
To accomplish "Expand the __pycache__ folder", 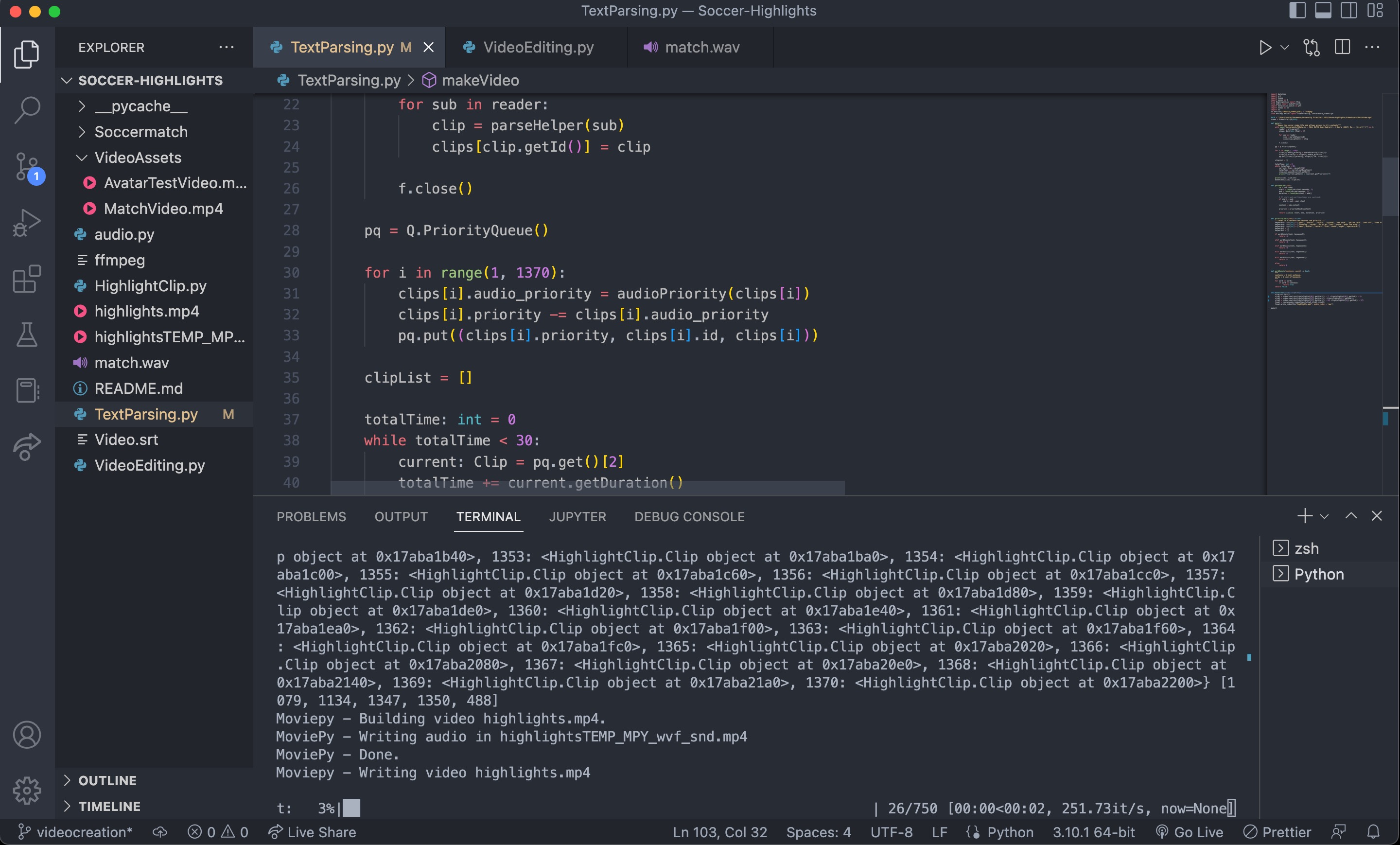I will tap(140, 106).
